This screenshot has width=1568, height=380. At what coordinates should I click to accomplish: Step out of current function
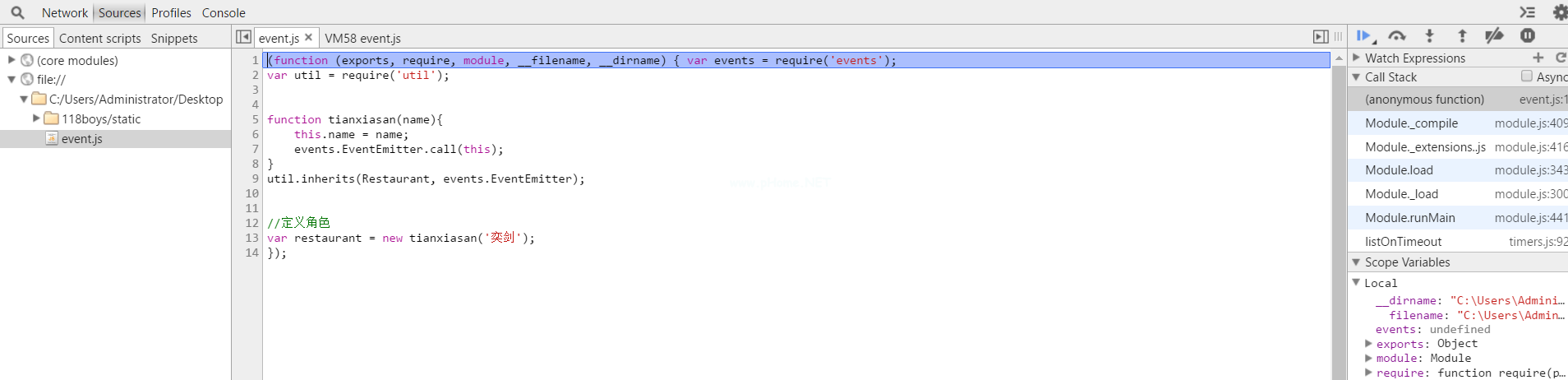click(1462, 36)
